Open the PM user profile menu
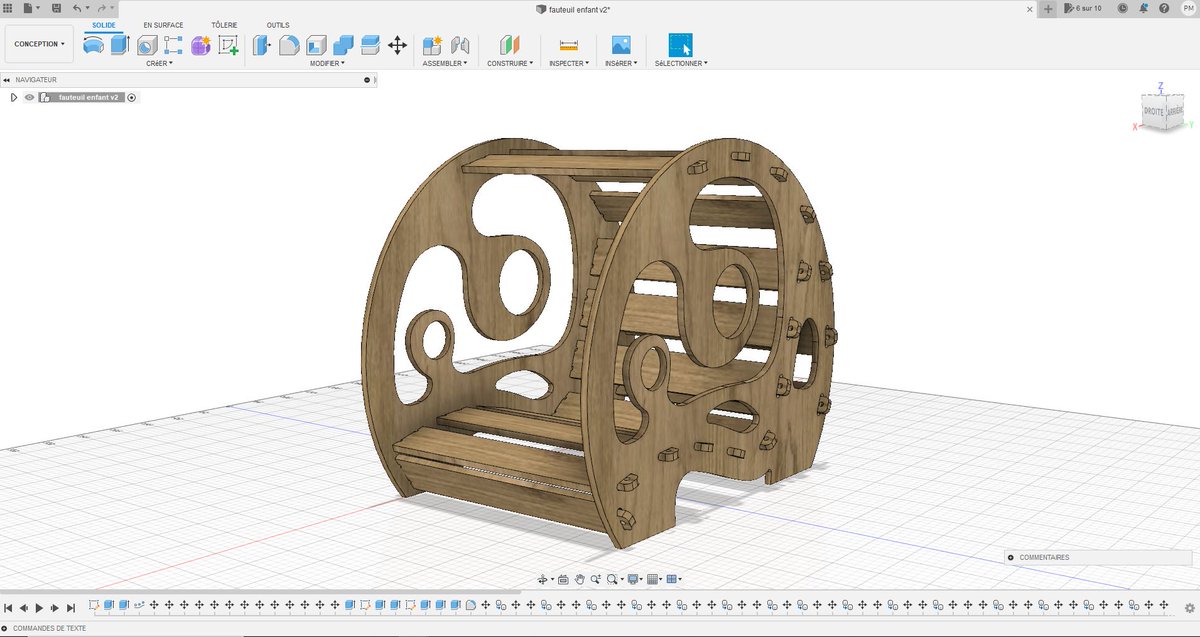 [1186, 8]
